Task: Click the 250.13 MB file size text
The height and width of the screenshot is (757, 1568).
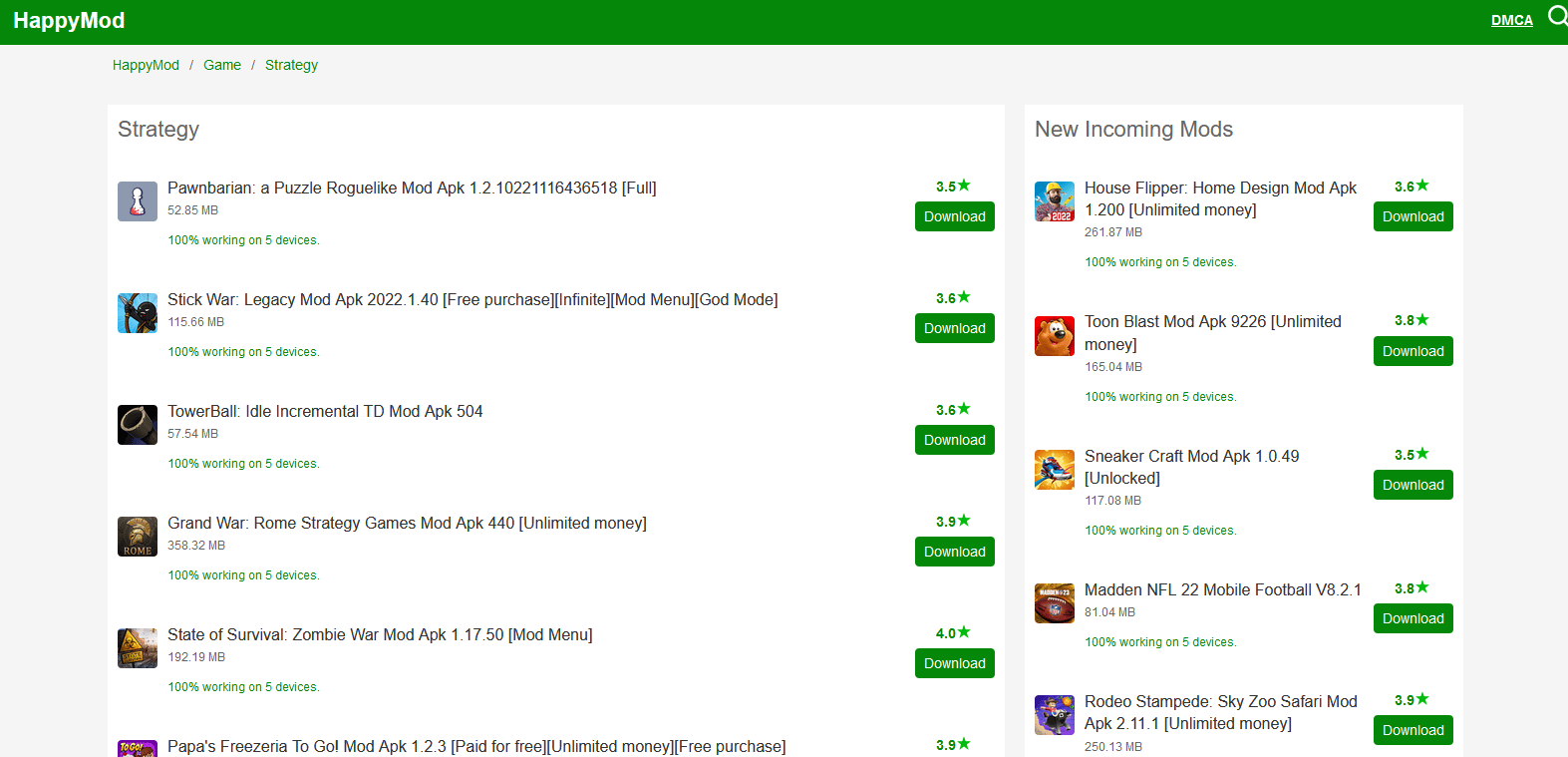Action: coord(1113,747)
